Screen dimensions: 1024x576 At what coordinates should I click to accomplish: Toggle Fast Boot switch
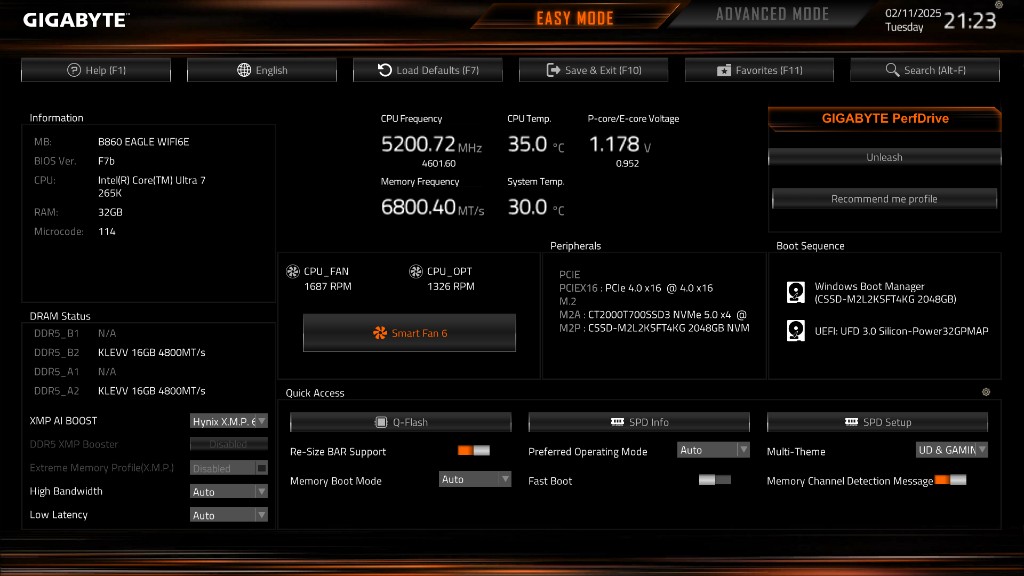pos(714,480)
